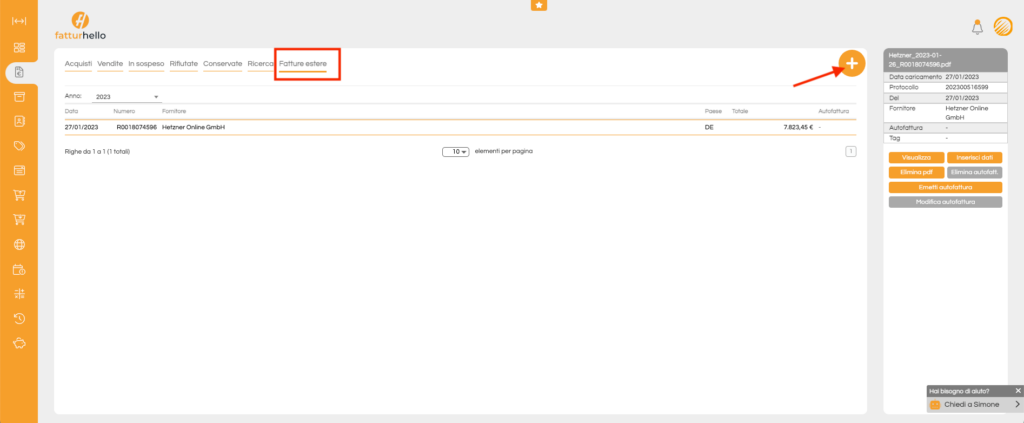Open the history clock icon in the sidebar
The width and height of the screenshot is (1024, 423).
19,318
